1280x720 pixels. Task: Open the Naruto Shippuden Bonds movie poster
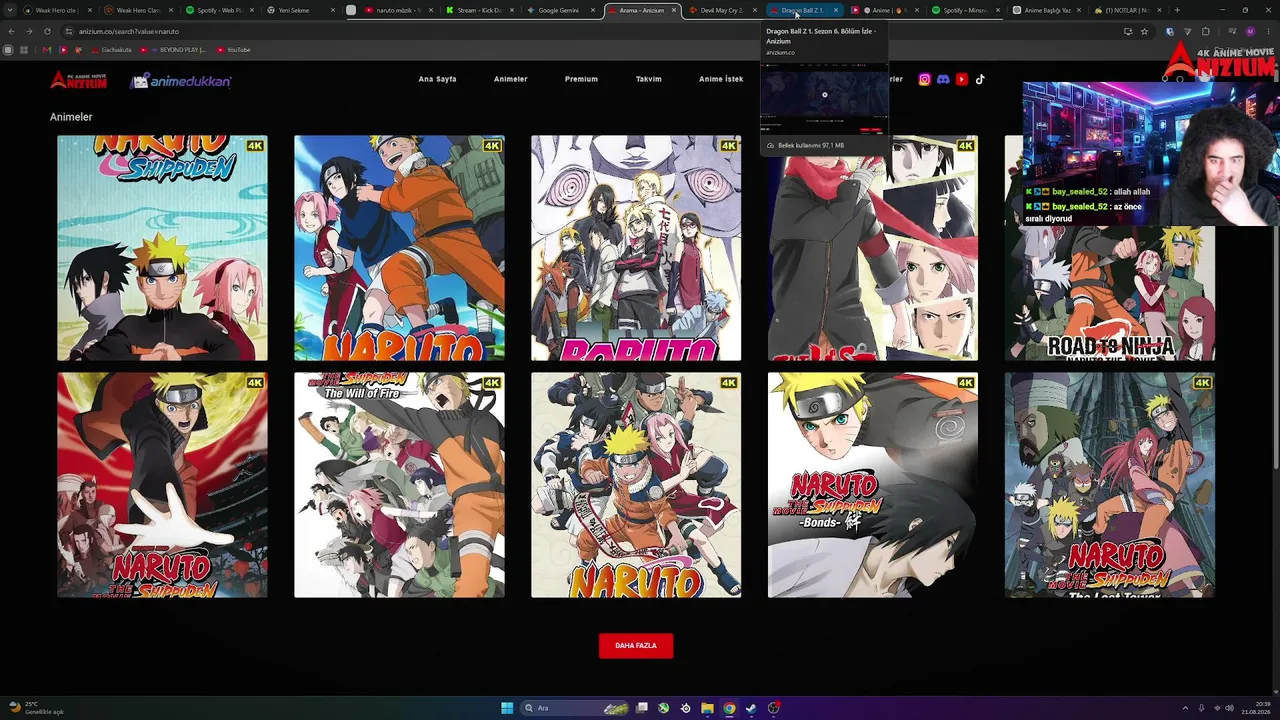[873, 485]
